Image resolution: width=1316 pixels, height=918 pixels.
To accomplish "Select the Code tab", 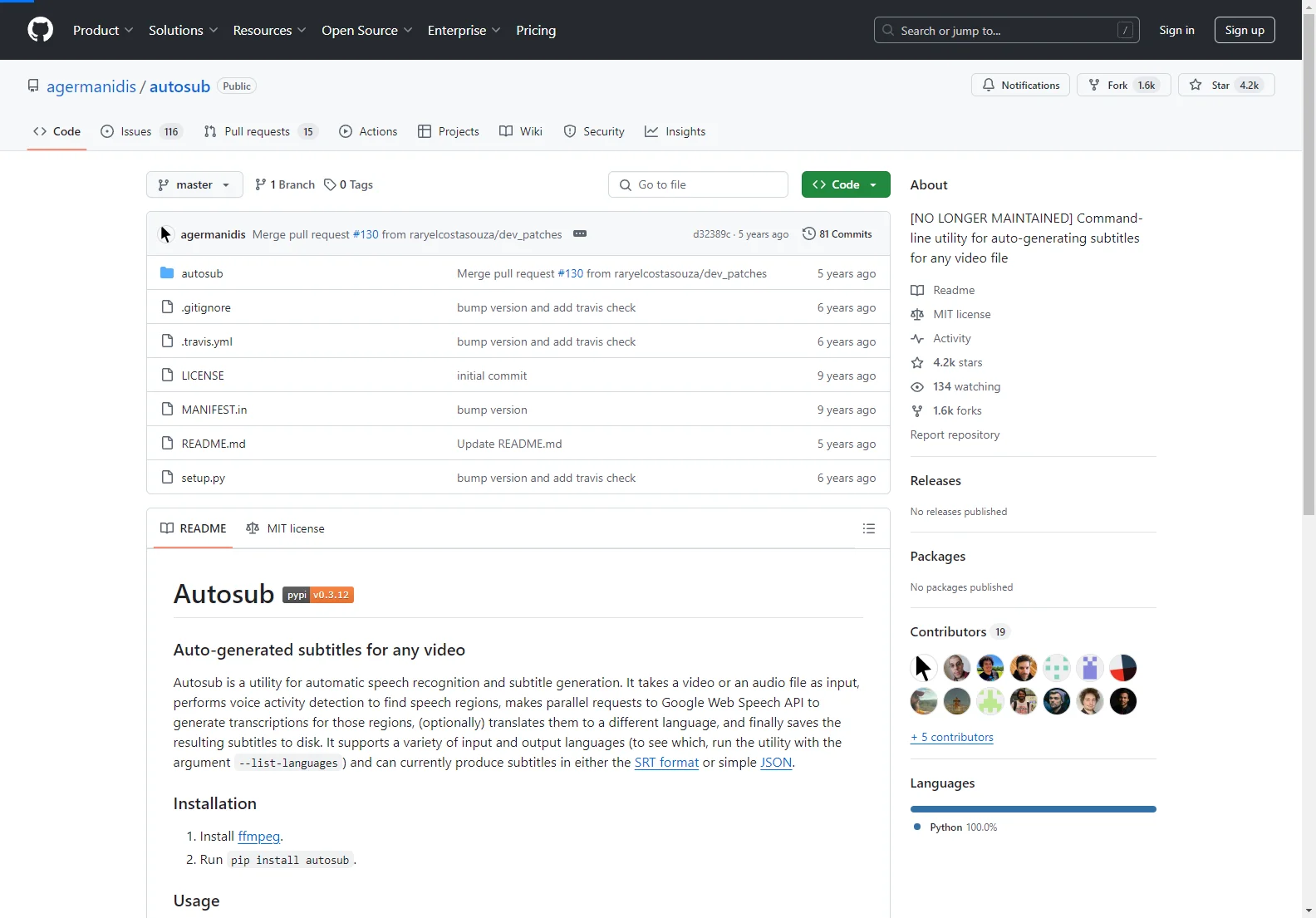I will (56, 131).
